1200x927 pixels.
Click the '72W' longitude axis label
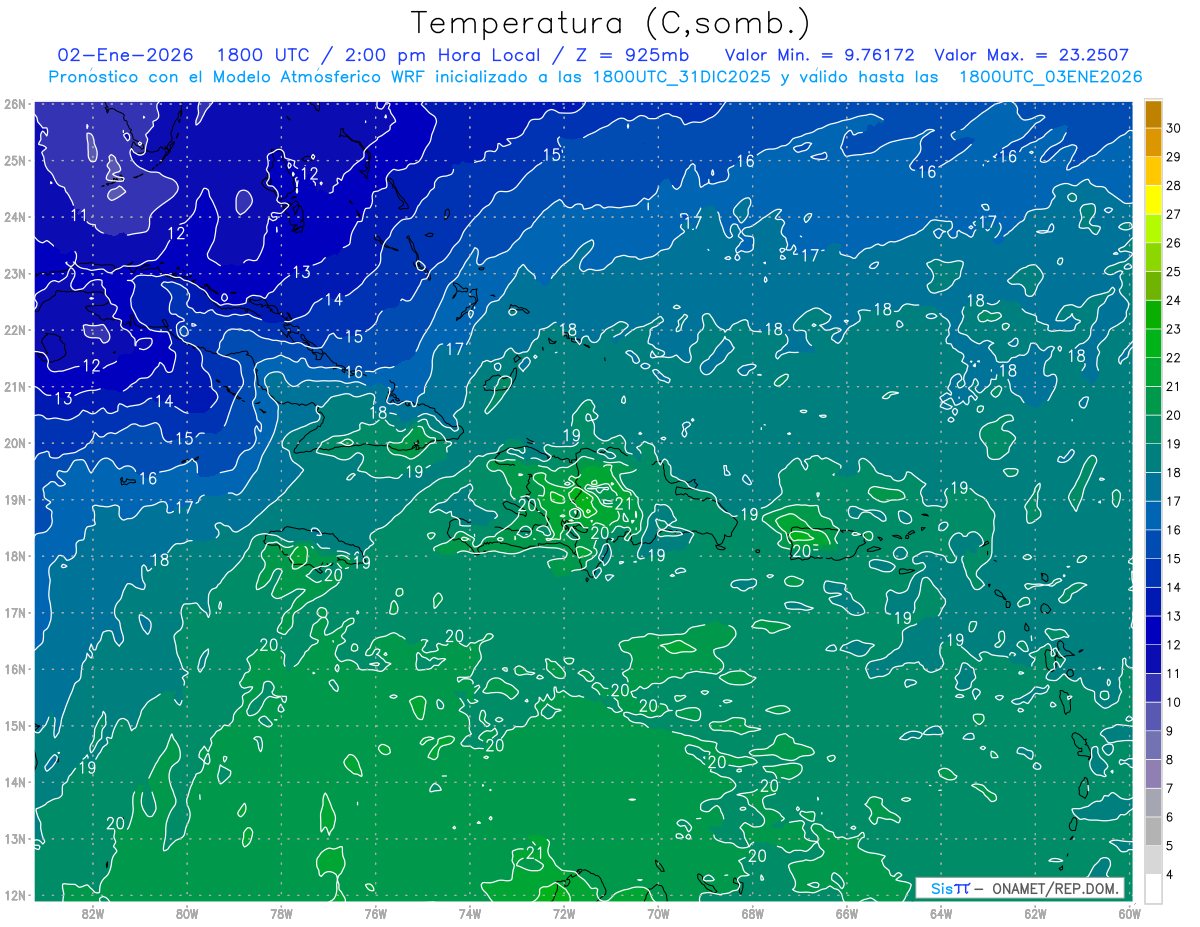[x=563, y=912]
